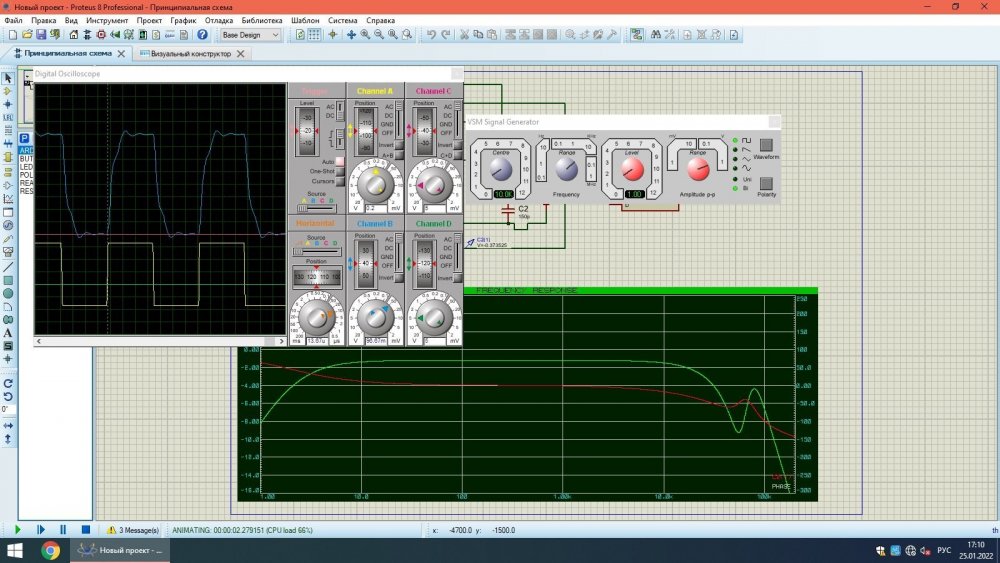Click the Save project icon in toolbar
This screenshot has width=1000, height=563.
pos(41,35)
